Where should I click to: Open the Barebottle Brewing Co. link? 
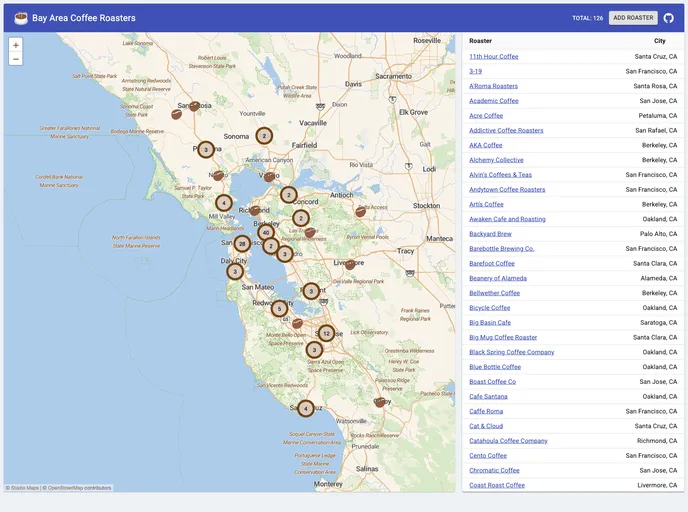pyautogui.click(x=502, y=249)
